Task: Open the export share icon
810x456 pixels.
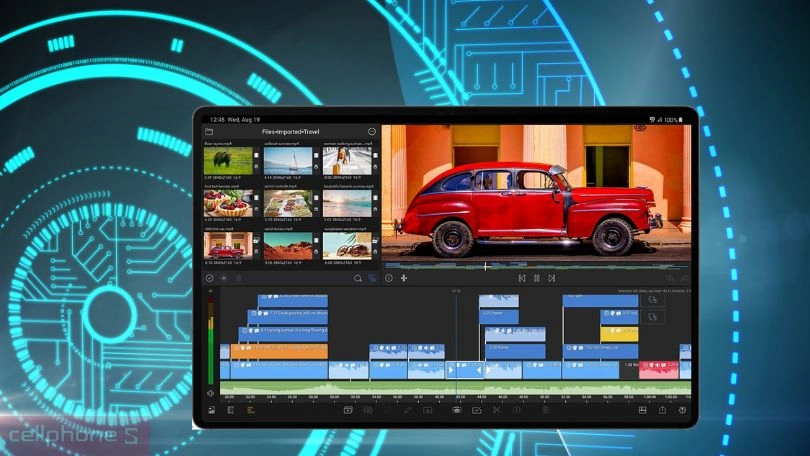Action: tap(661, 410)
